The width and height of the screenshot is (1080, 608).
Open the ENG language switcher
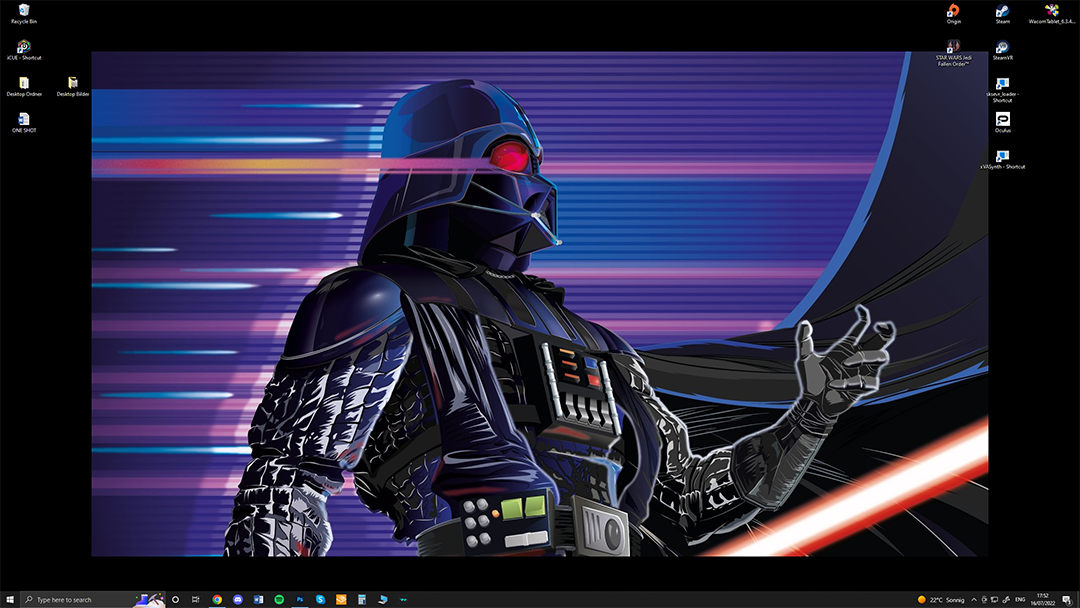tap(1020, 600)
